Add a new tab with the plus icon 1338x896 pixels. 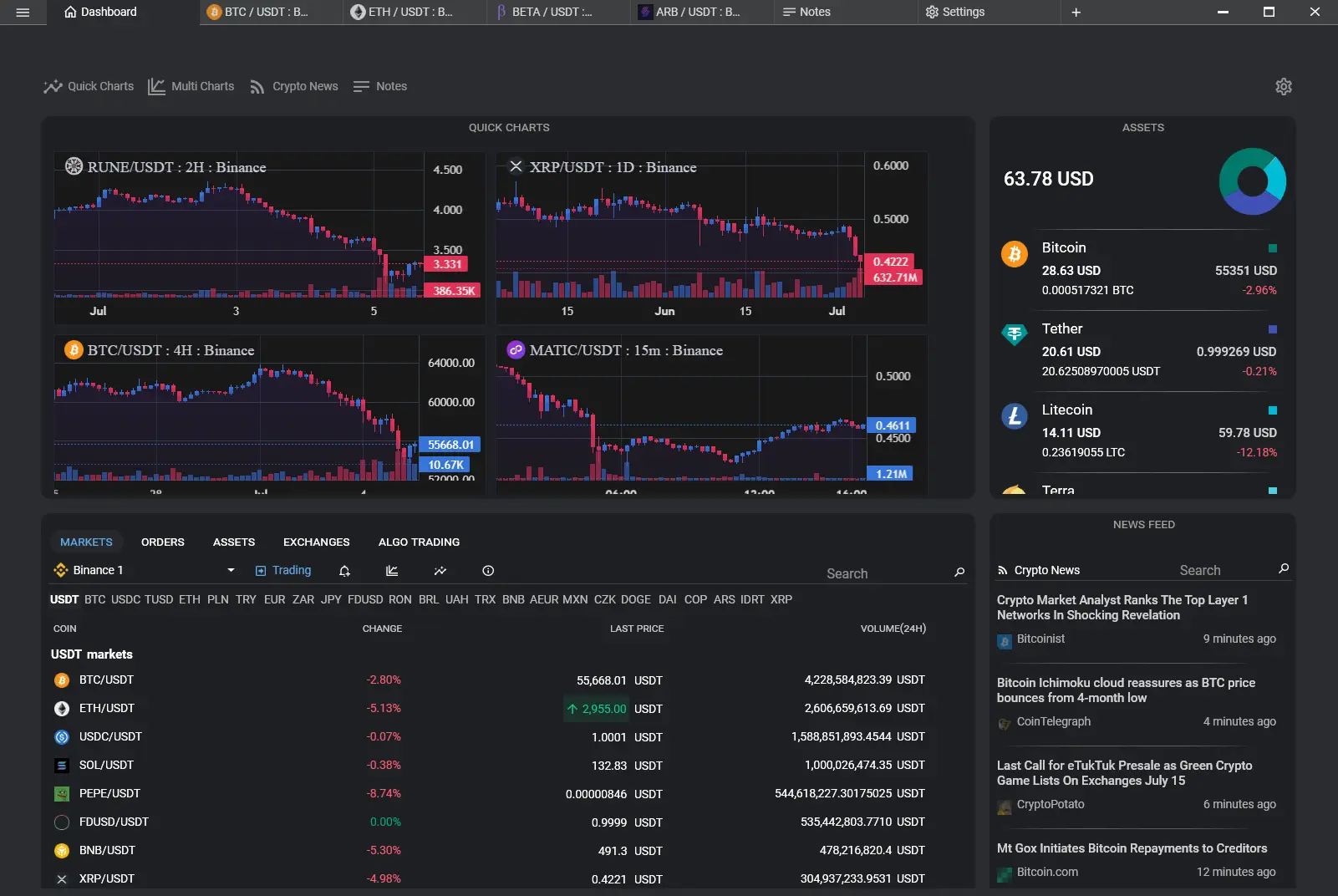click(x=1076, y=13)
